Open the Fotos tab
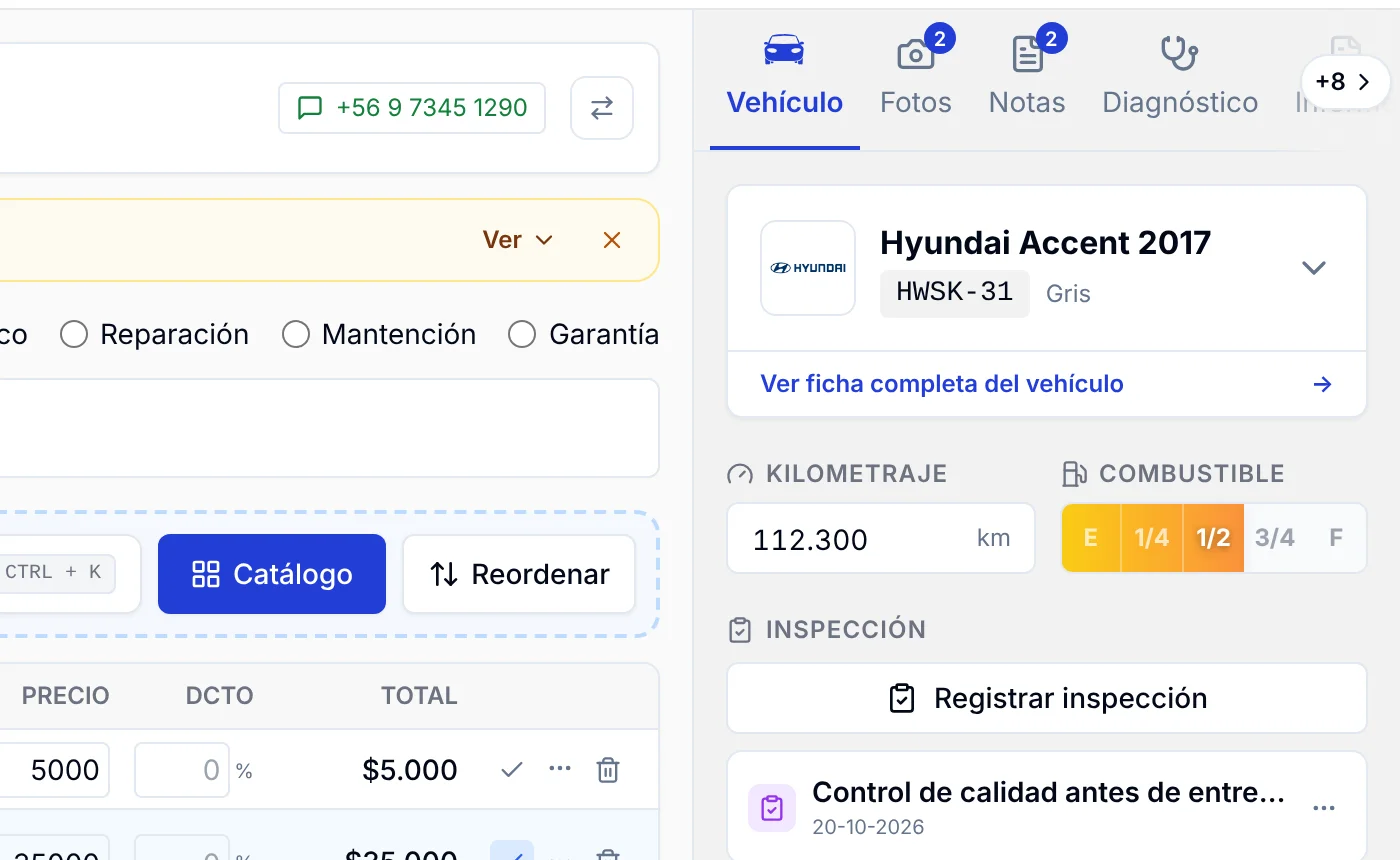 [916, 76]
